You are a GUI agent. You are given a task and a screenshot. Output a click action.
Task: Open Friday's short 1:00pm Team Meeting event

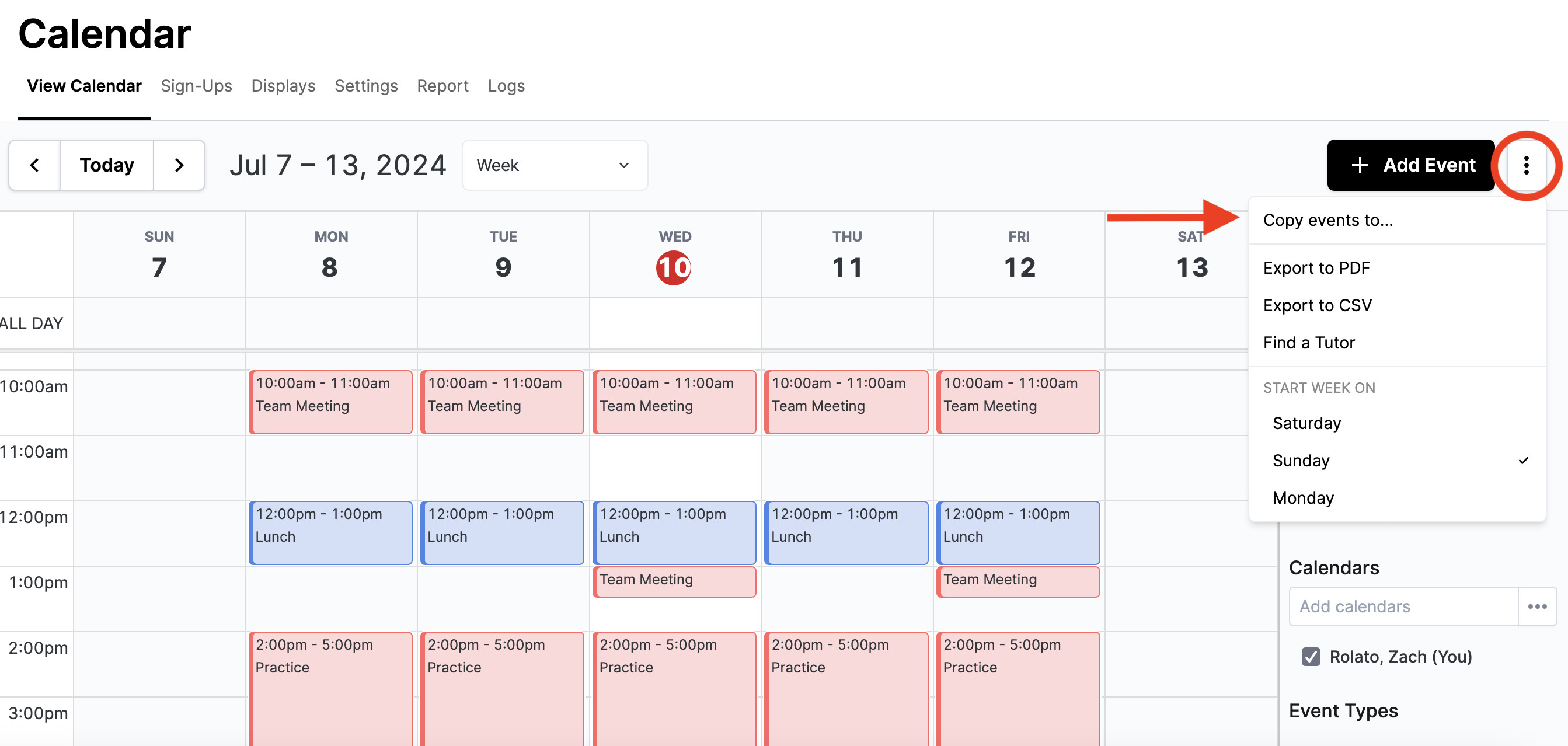(x=1018, y=582)
